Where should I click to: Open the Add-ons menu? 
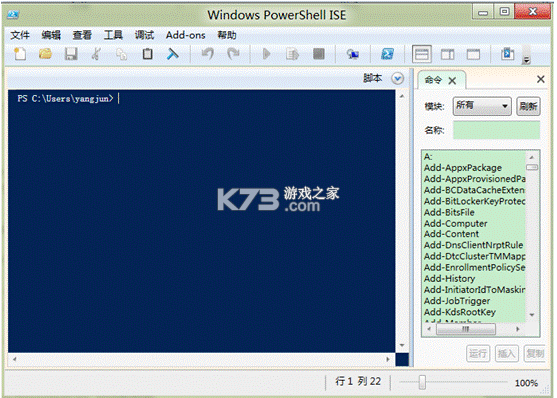pyautogui.click(x=185, y=35)
